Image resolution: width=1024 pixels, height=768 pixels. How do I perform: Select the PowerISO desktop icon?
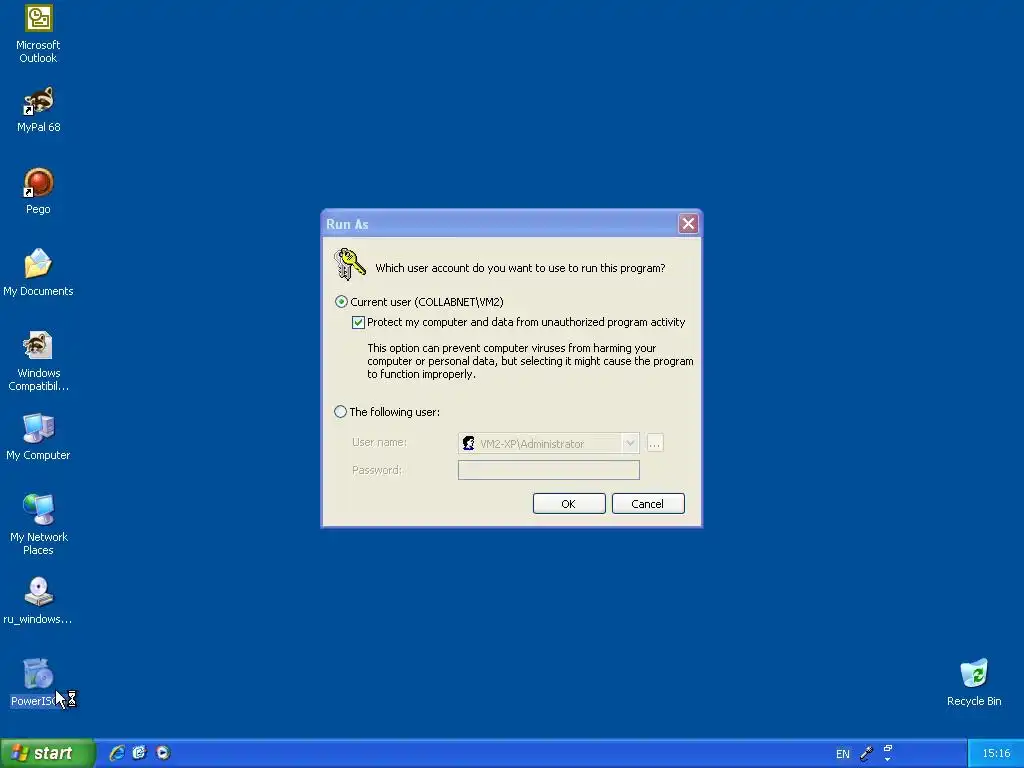click(38, 682)
